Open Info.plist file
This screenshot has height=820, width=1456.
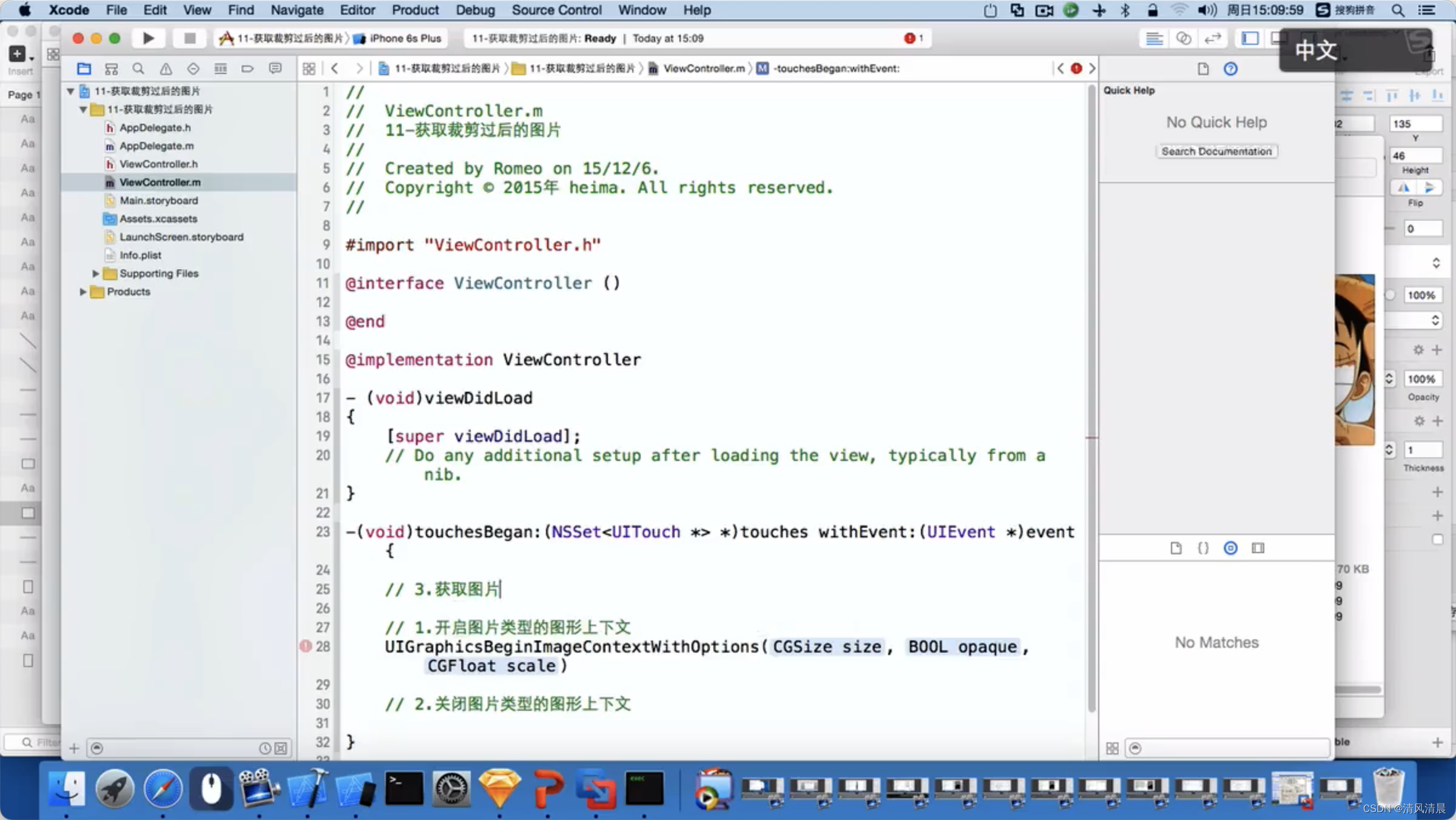click(x=140, y=255)
